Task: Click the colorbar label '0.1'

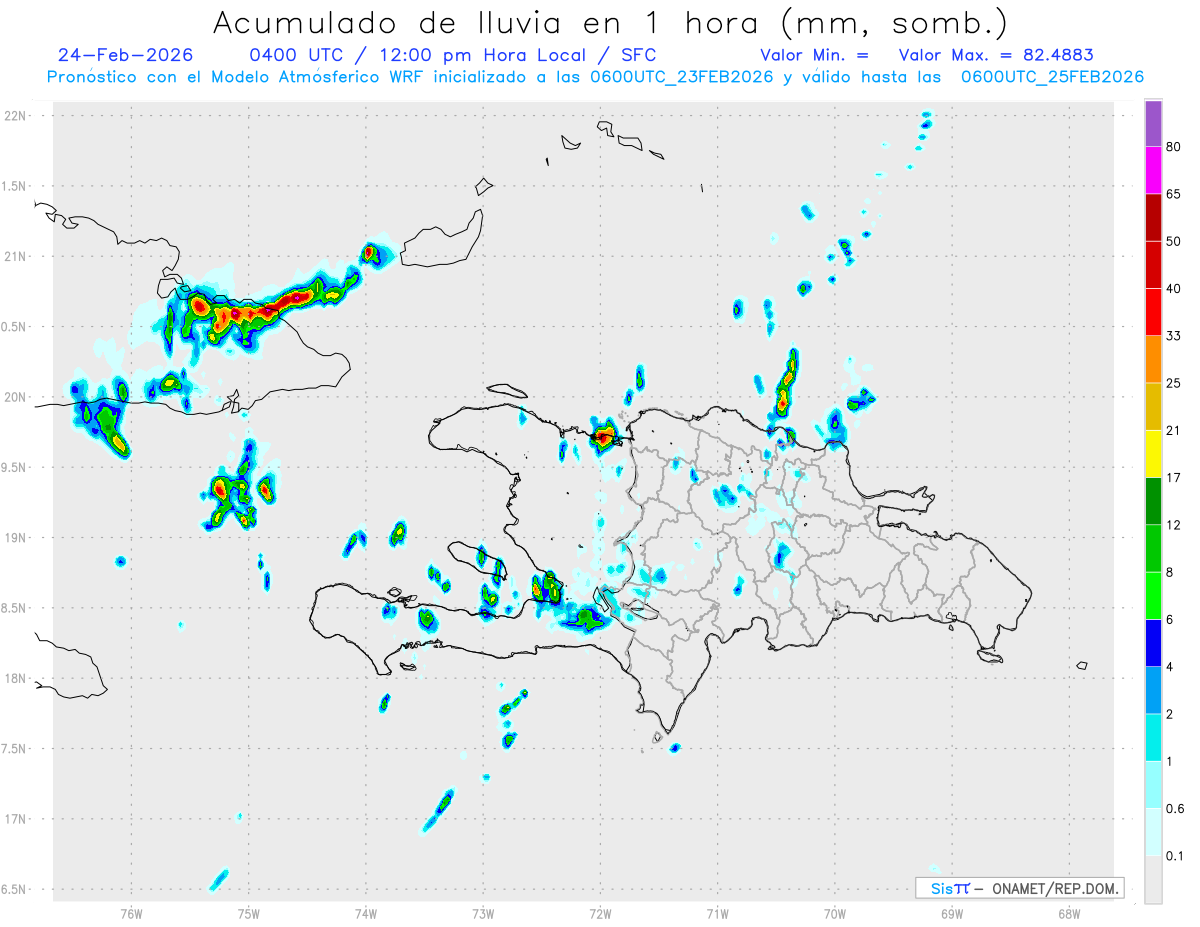Action: (1175, 856)
